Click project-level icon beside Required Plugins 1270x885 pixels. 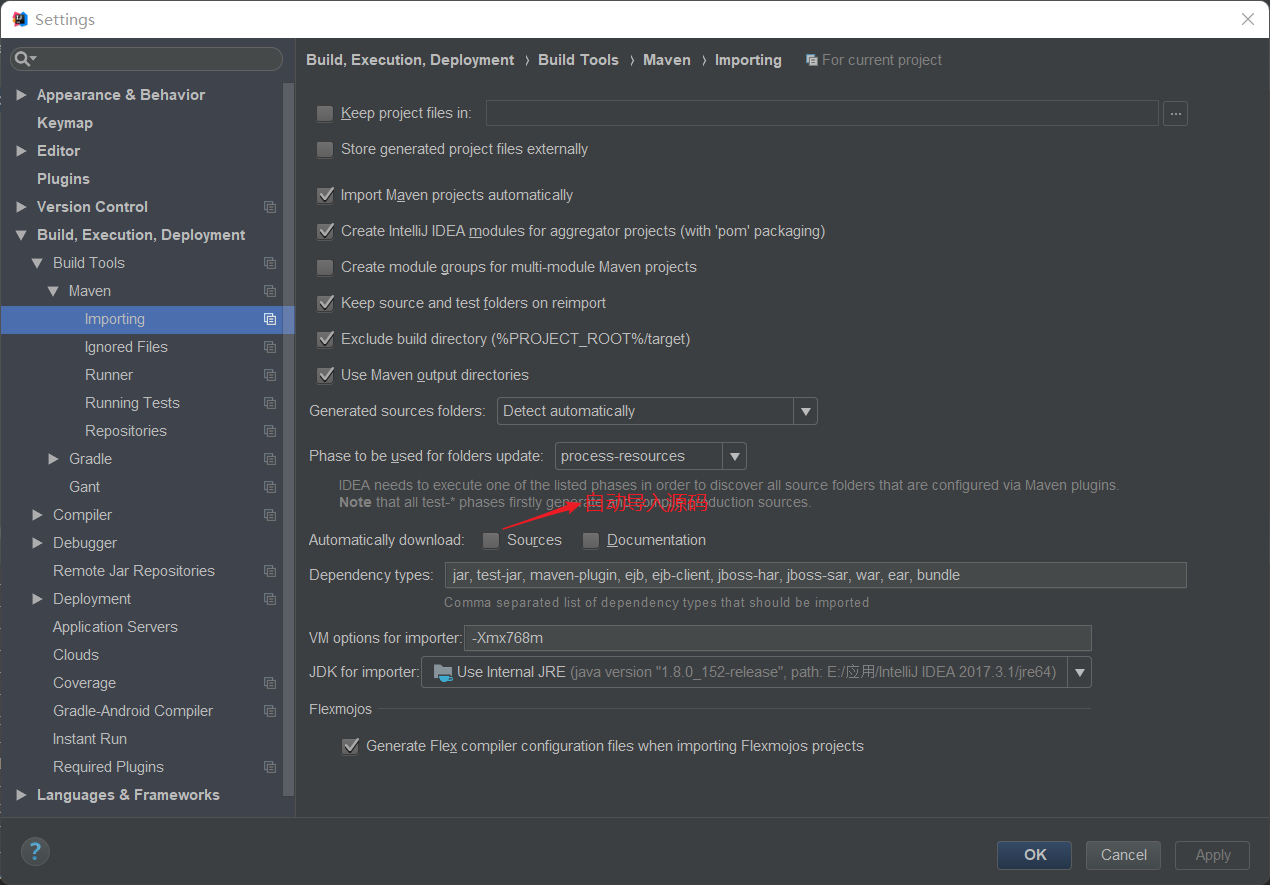point(270,767)
